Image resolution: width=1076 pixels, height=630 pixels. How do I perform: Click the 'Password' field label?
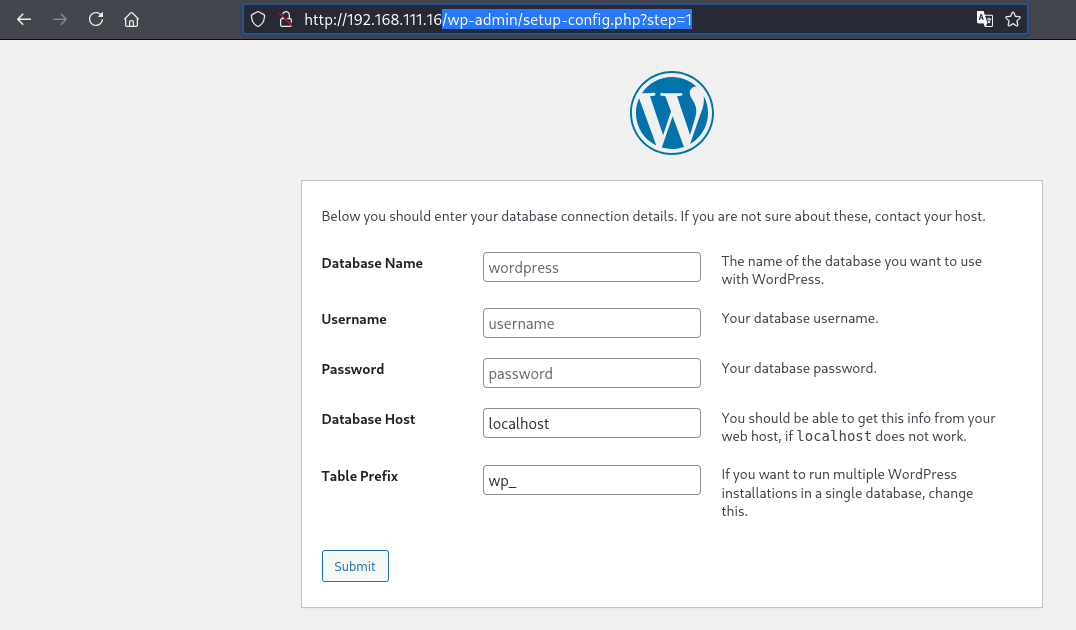click(x=353, y=369)
